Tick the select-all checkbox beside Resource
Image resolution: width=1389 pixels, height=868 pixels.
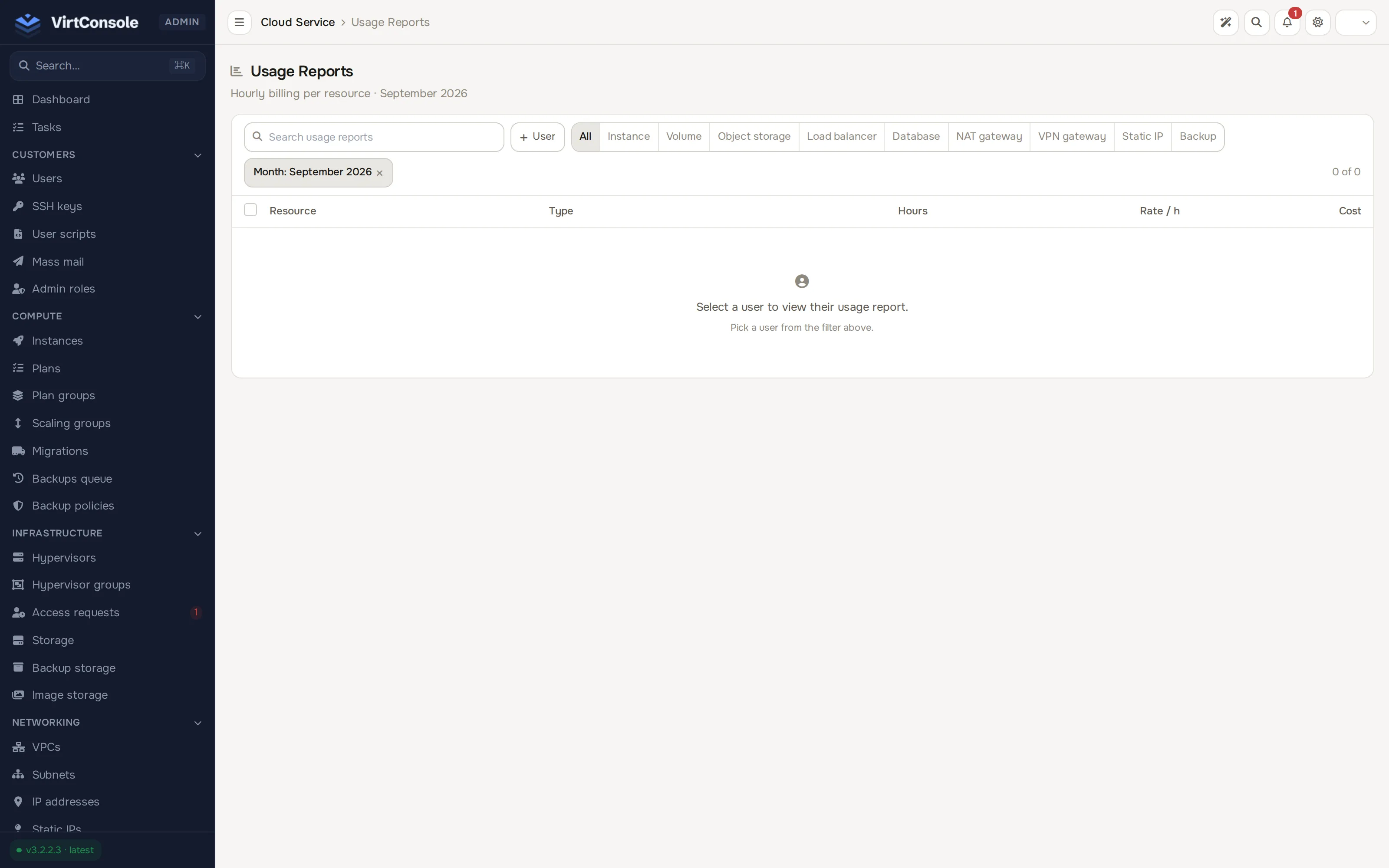click(x=250, y=210)
